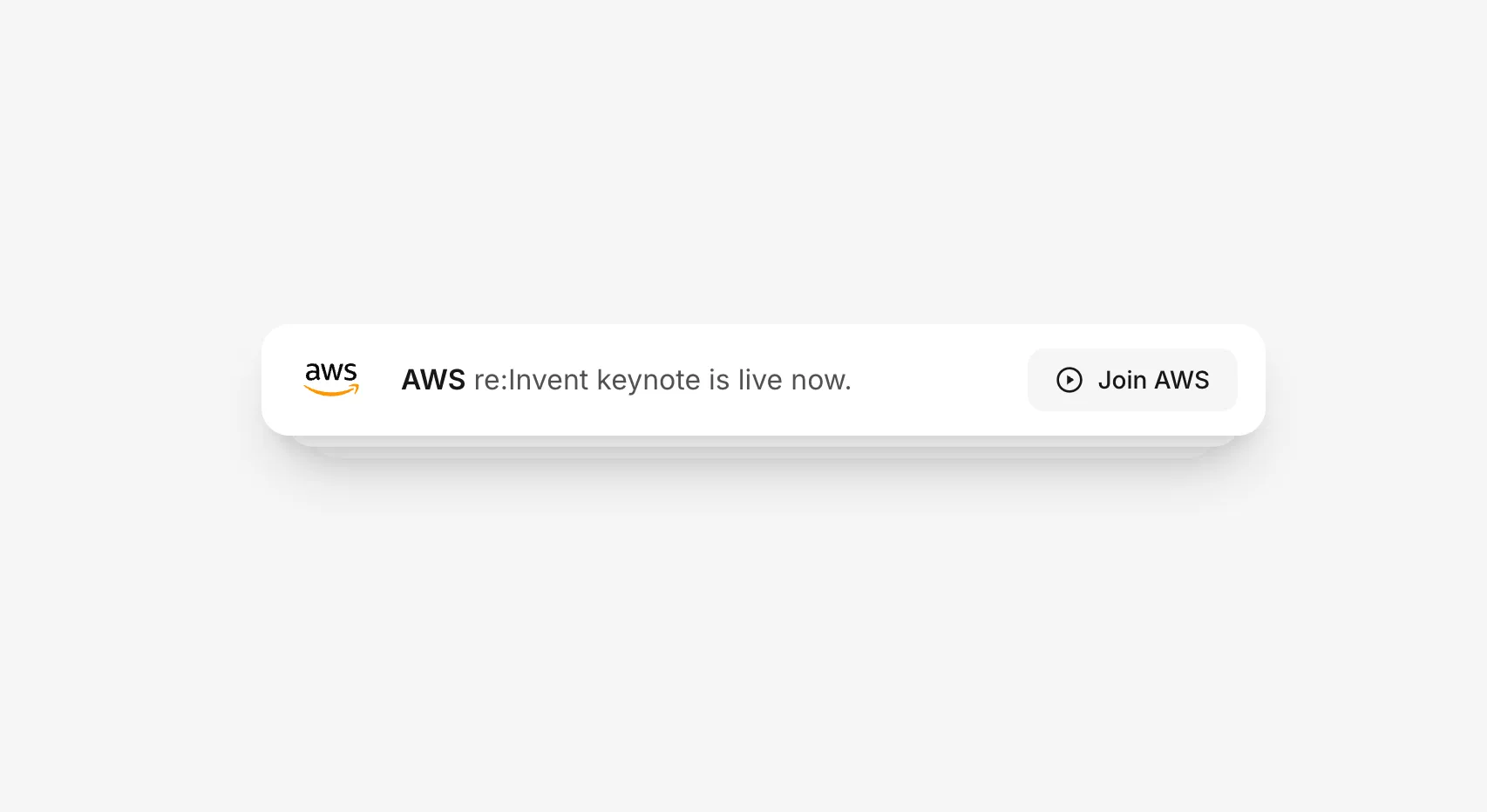Click the word "is" in the message
This screenshot has width=1487, height=812.
pos(718,380)
